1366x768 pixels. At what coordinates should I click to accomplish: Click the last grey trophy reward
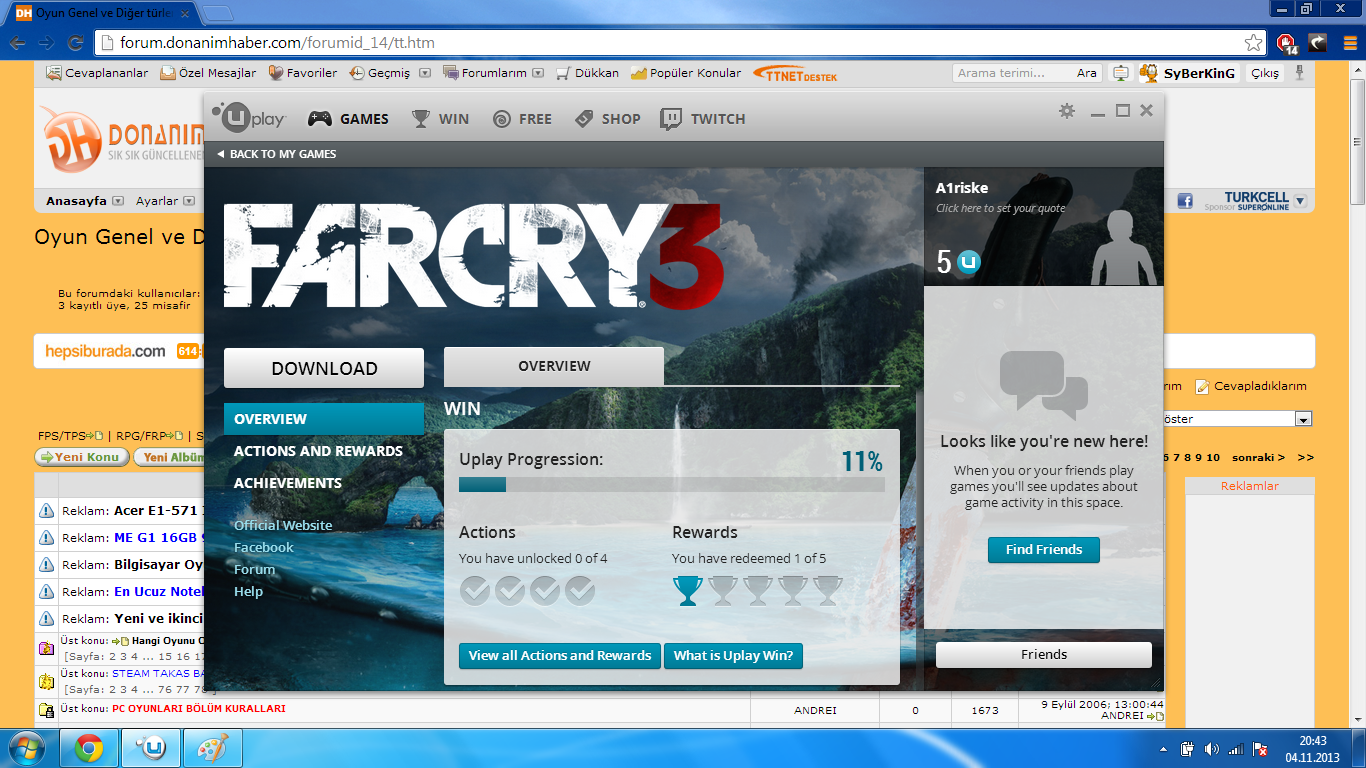click(828, 591)
